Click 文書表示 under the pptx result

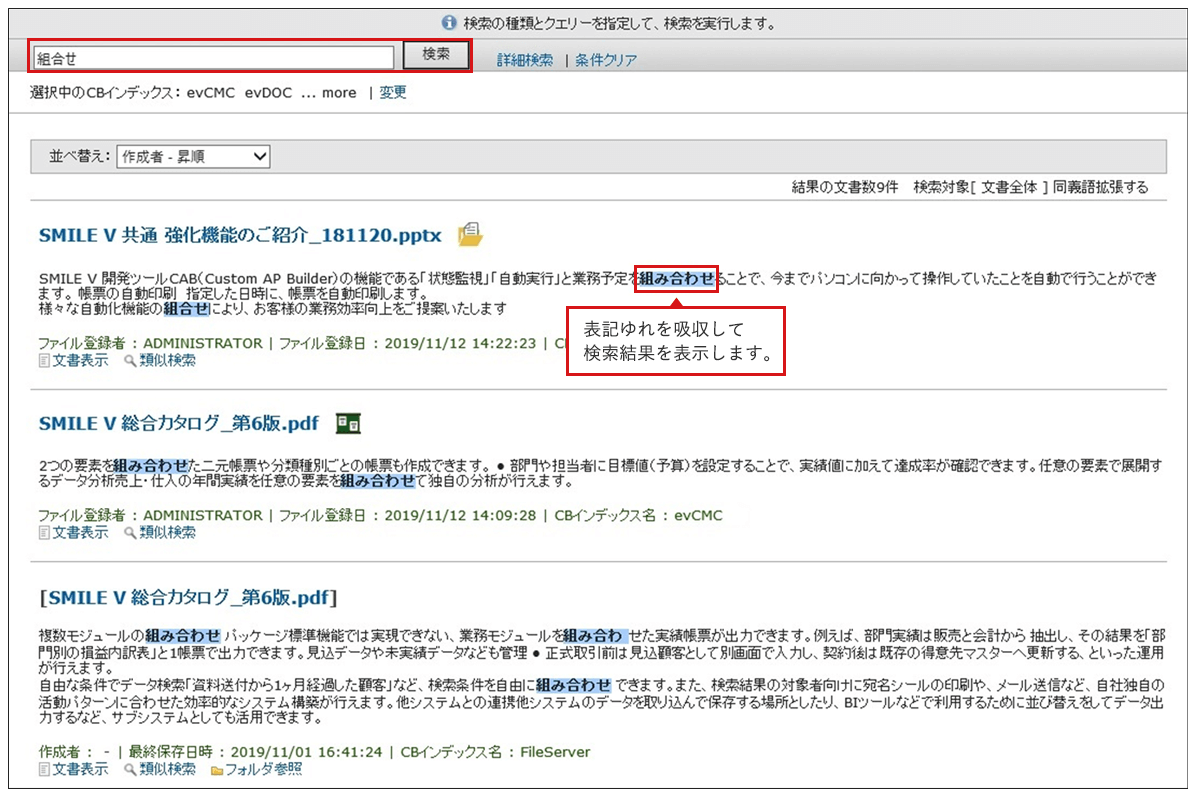tap(80, 360)
